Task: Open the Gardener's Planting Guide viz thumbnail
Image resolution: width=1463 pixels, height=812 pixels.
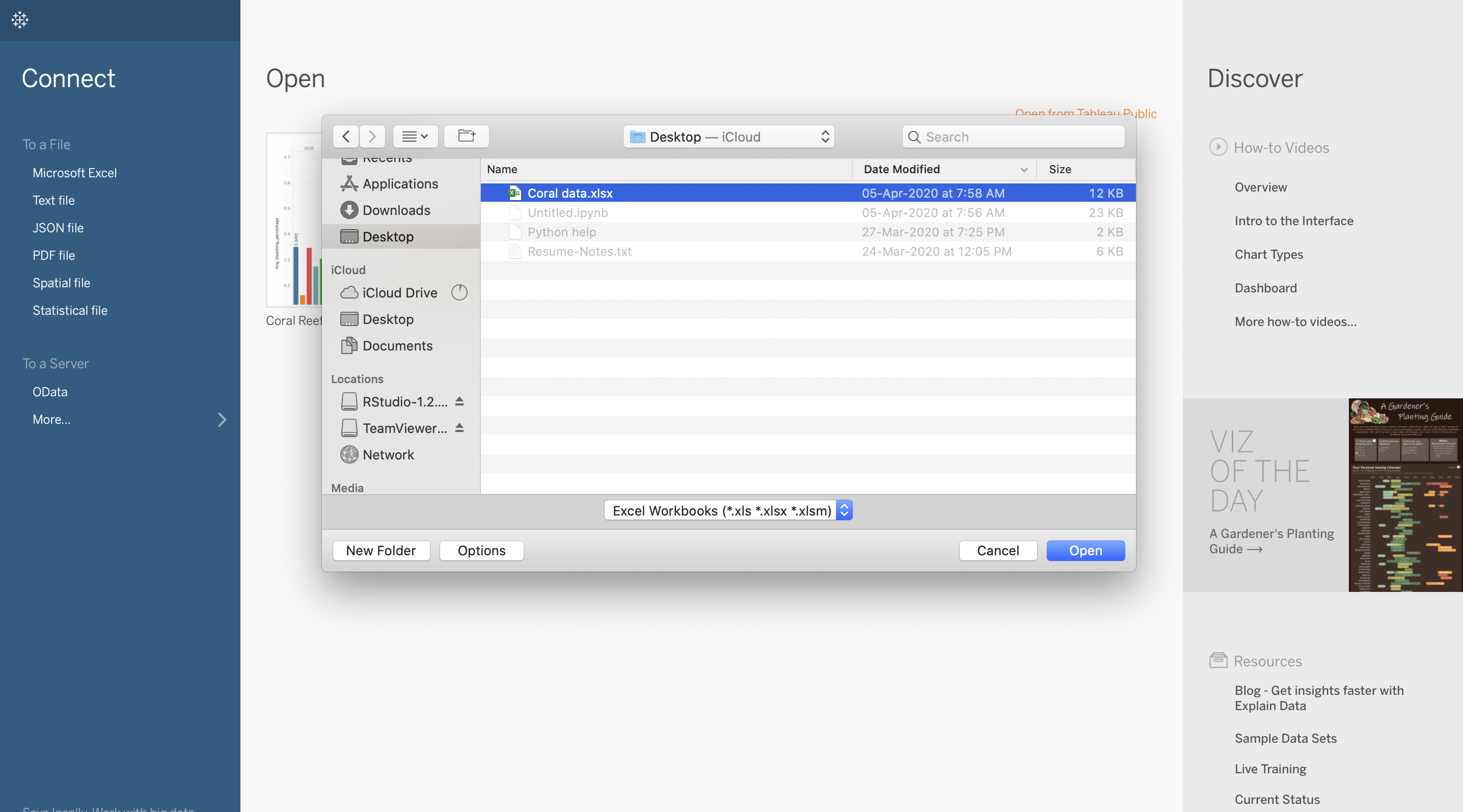Action: coord(1405,495)
